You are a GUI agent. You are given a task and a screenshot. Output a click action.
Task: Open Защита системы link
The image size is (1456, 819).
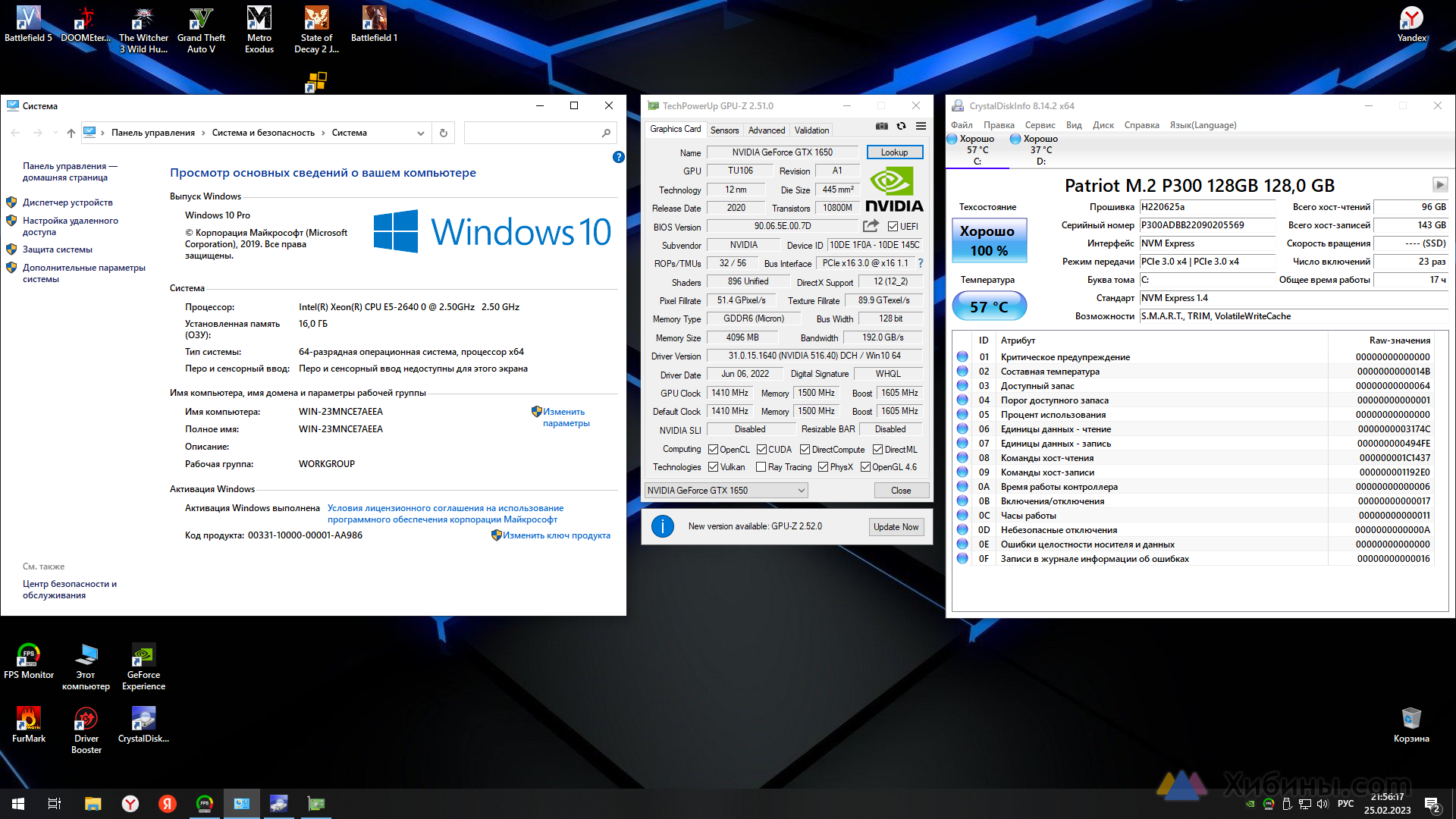tap(58, 249)
